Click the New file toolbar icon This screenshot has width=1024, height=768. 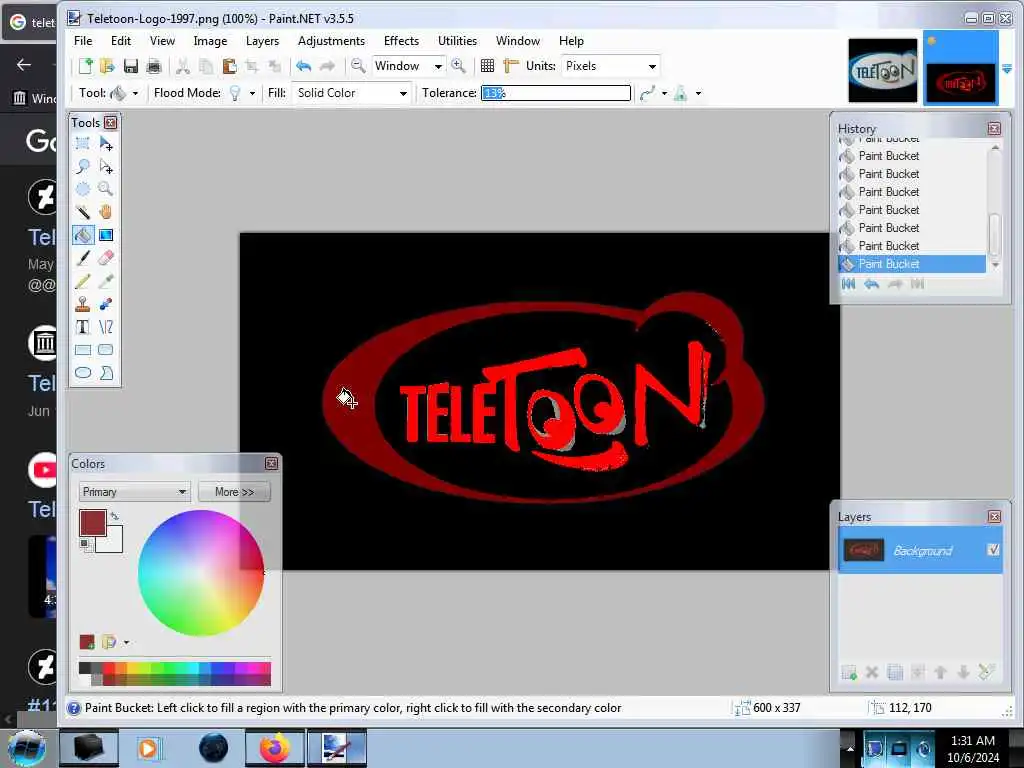coord(86,66)
